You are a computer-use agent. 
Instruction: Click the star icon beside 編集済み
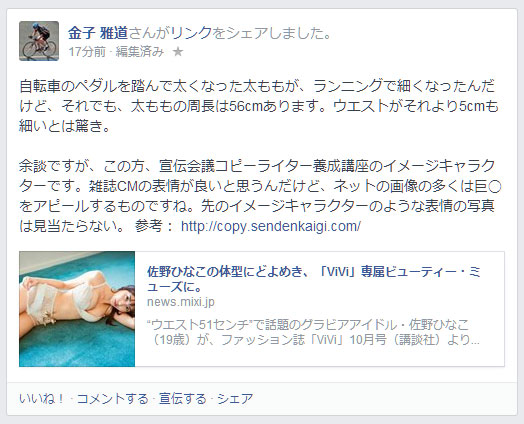tap(178, 52)
